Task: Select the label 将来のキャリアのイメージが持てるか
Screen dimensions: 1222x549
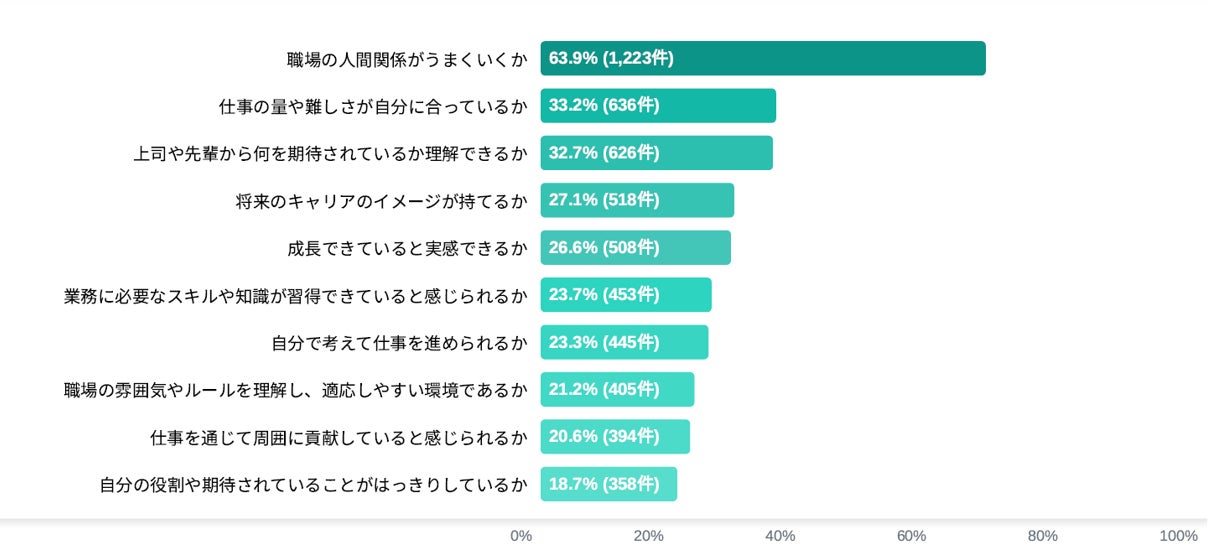Action: coord(381,201)
